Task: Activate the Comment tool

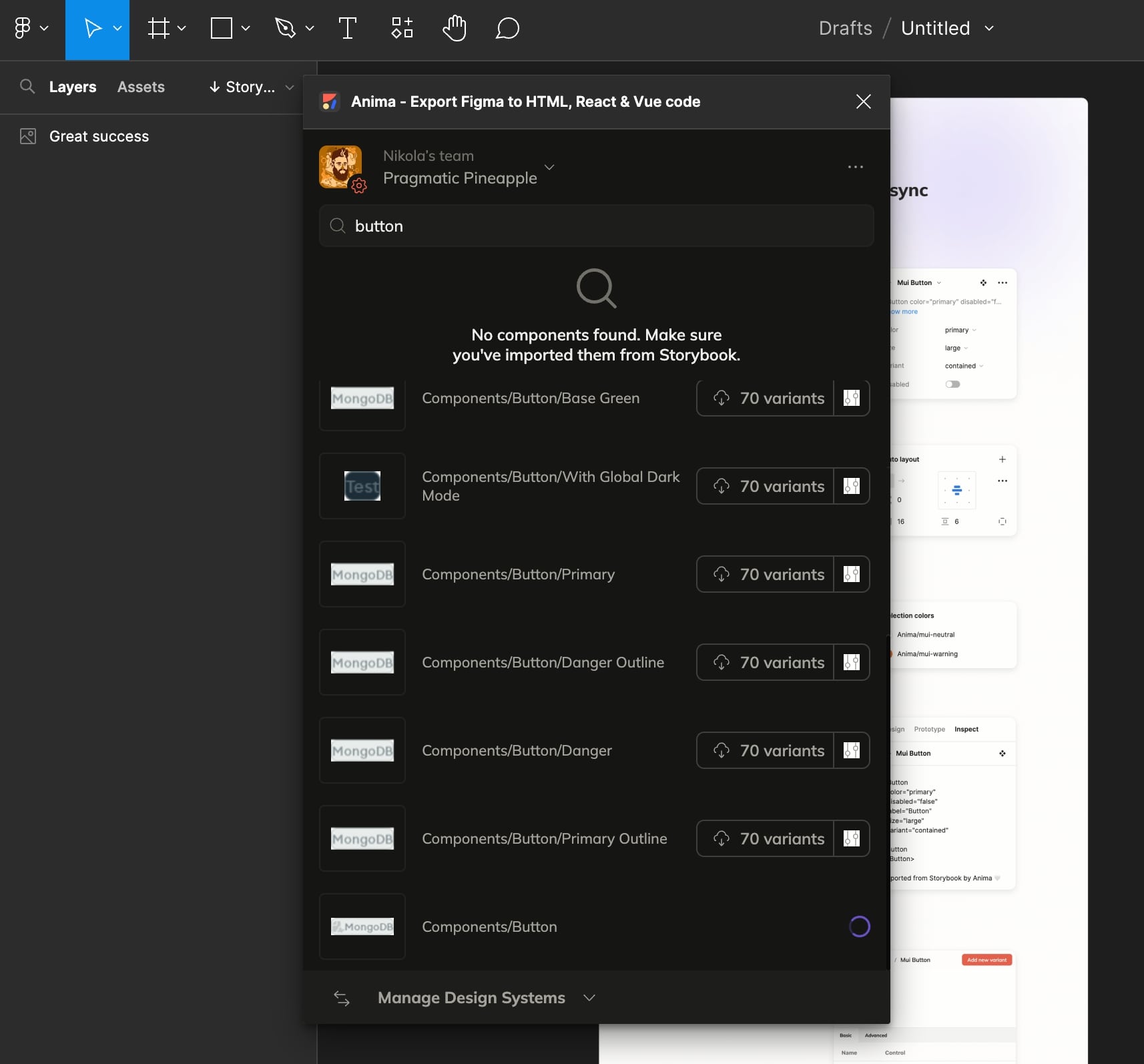Action: (507, 28)
